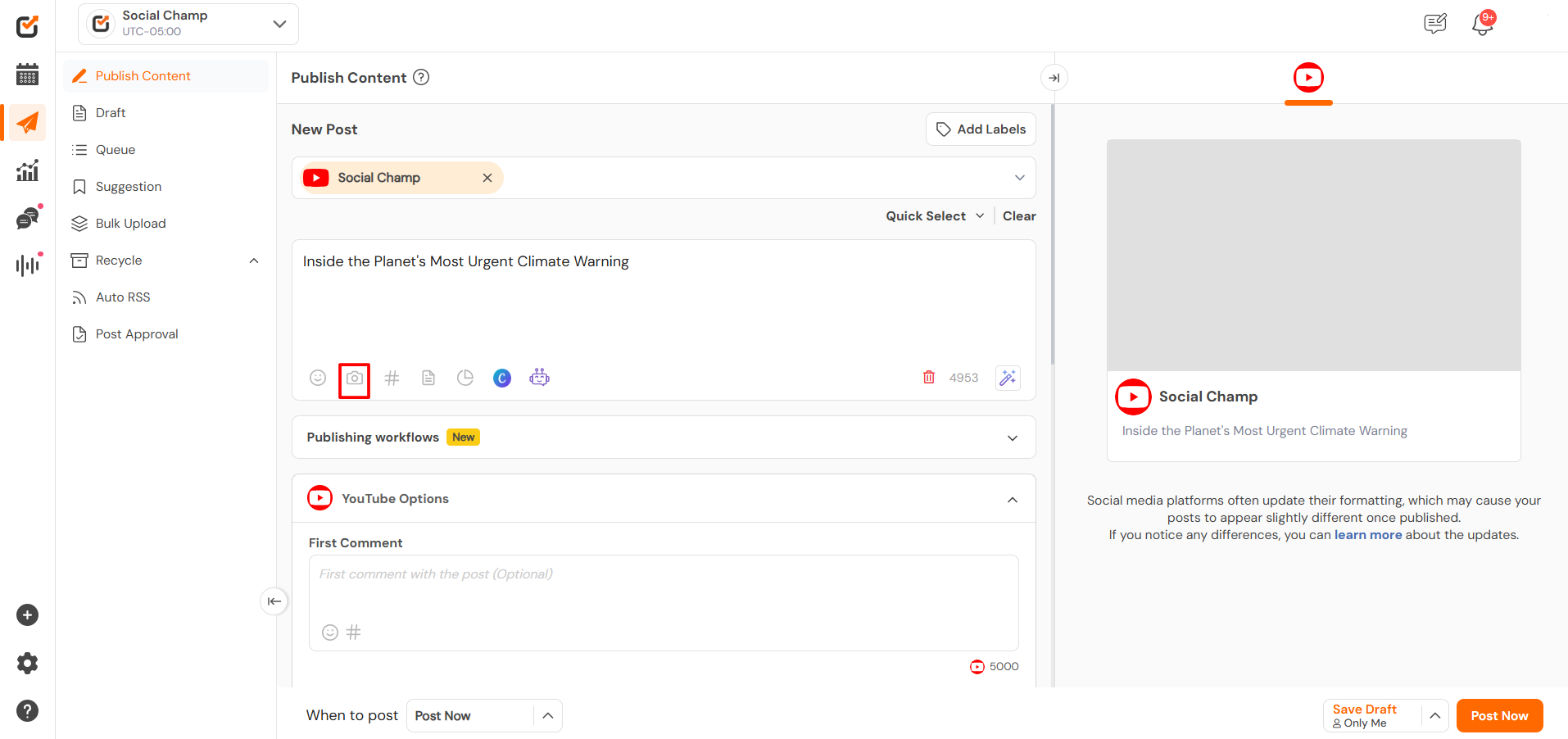Remove Social Champ YouTube account chip

(487, 178)
